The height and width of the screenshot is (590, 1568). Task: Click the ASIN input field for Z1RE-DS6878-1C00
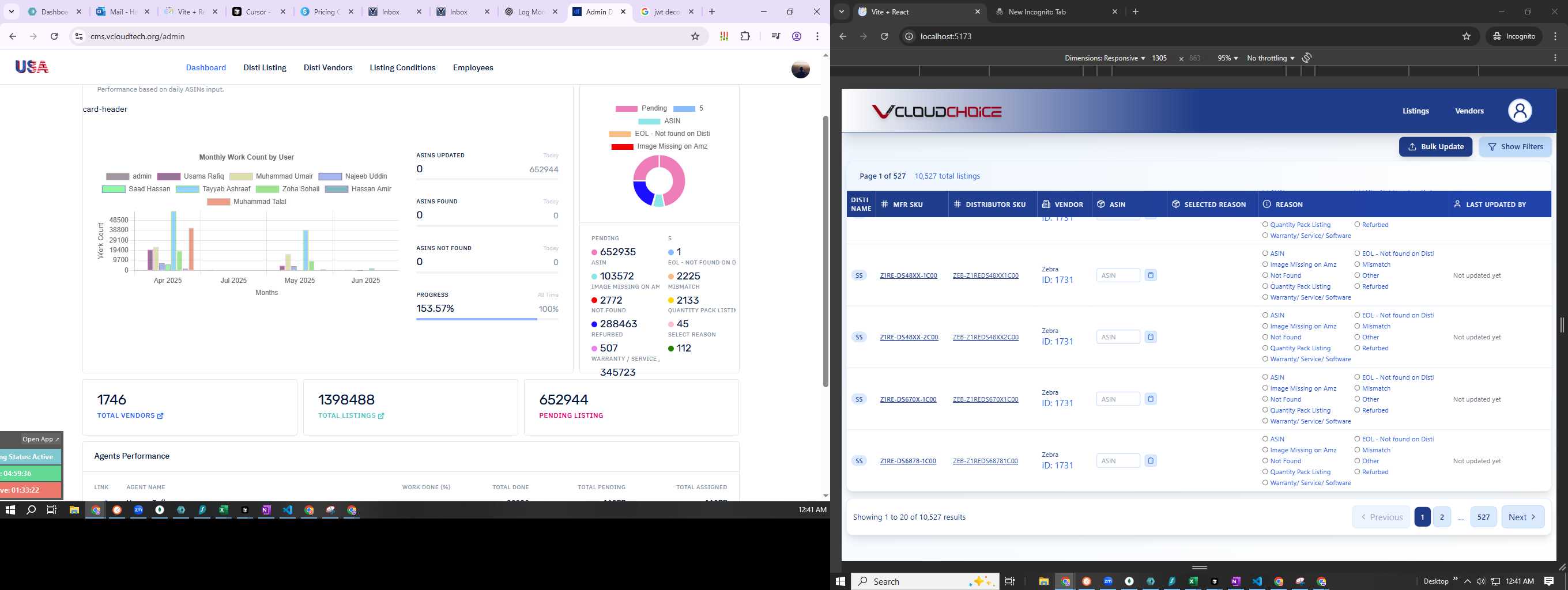click(1118, 461)
